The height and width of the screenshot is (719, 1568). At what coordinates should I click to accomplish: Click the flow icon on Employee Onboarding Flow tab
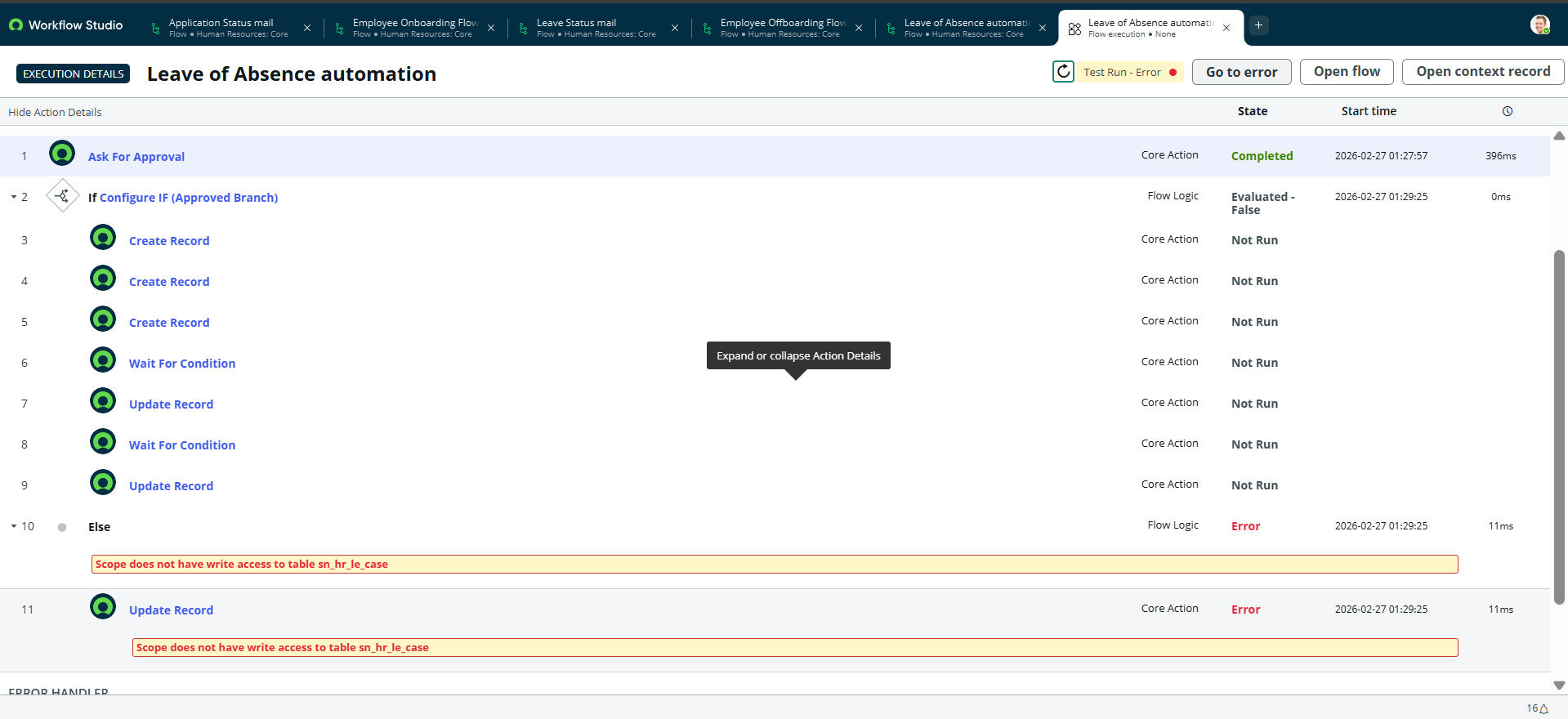(x=340, y=29)
